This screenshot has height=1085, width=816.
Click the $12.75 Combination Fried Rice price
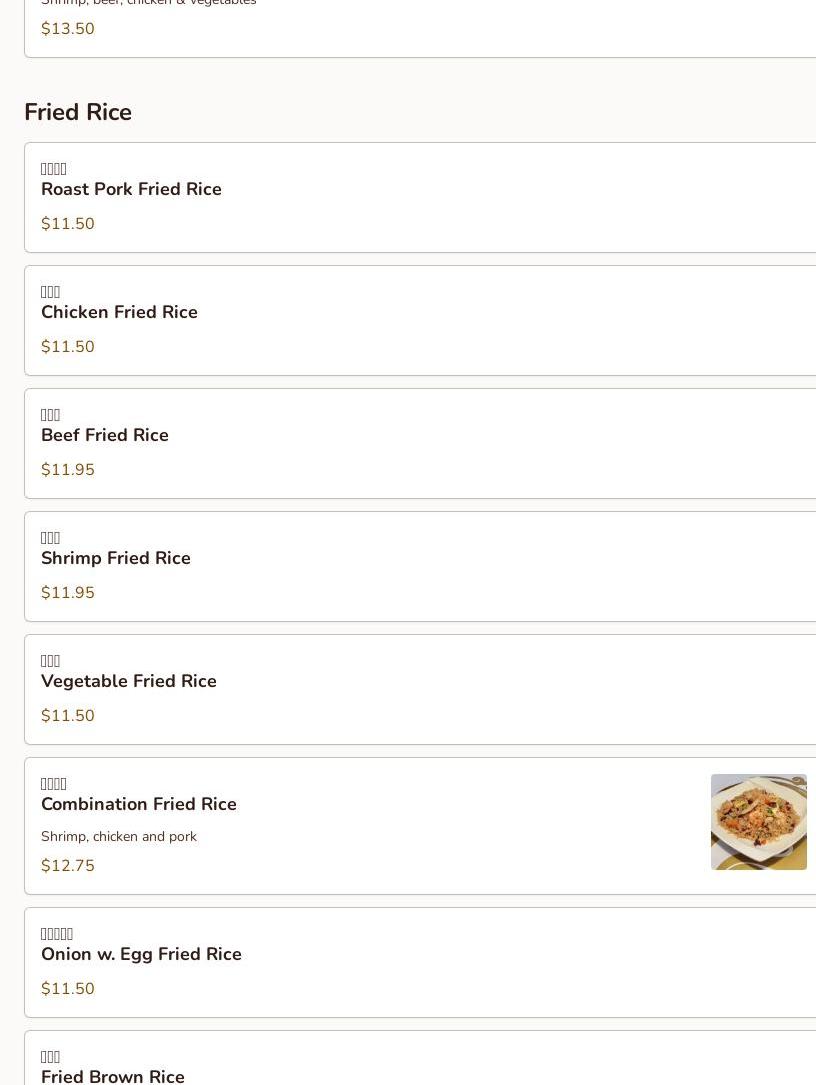pyautogui.click(x=68, y=866)
